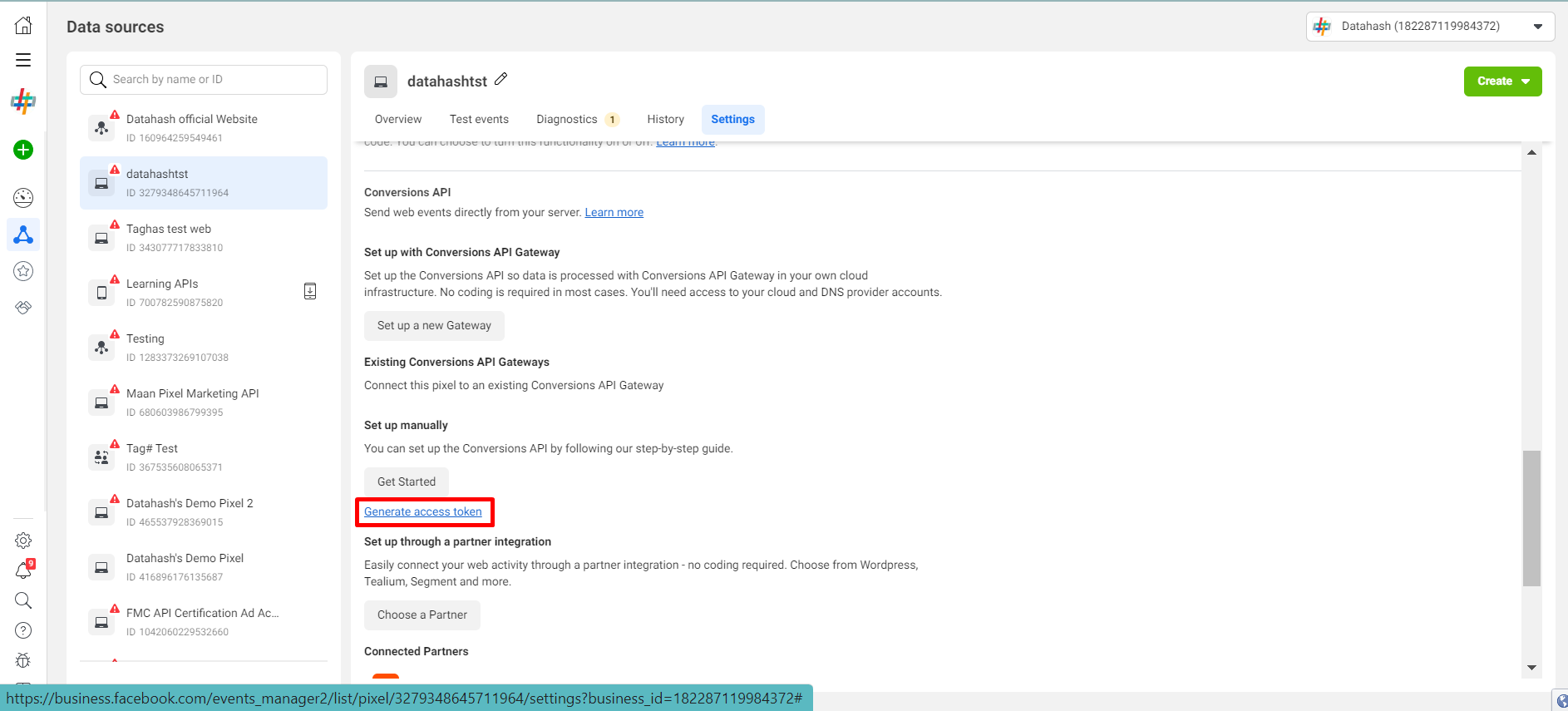Switch to the Test events tab
Image resolution: width=1568 pixels, height=711 pixels.
click(479, 120)
